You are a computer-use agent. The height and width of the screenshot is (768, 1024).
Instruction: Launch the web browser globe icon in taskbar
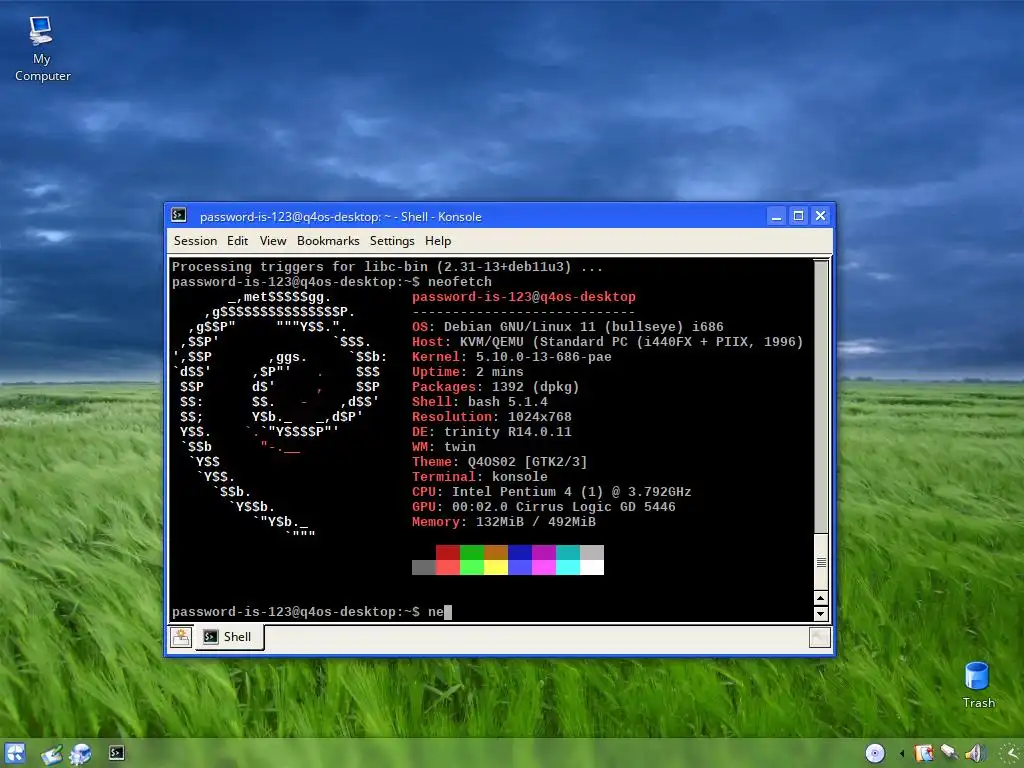tap(81, 754)
